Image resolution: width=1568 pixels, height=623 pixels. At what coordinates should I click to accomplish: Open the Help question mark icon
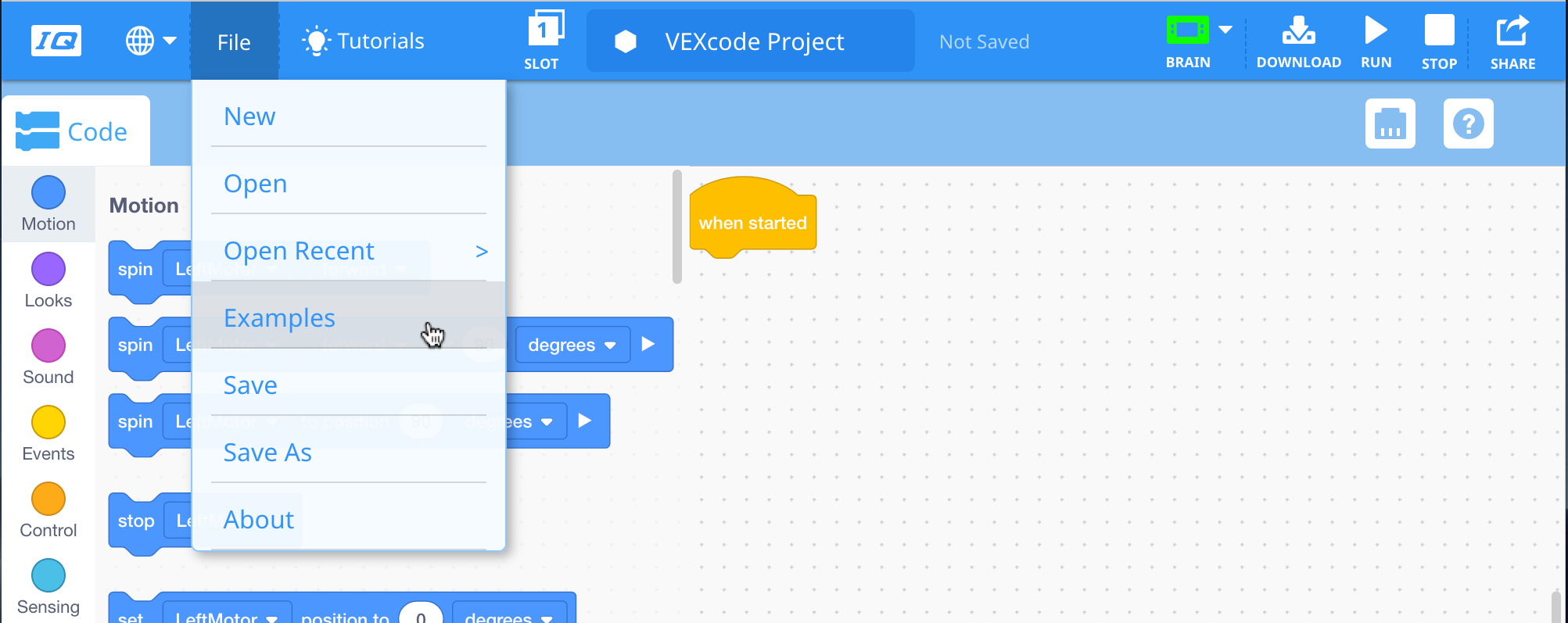pyautogui.click(x=1468, y=124)
